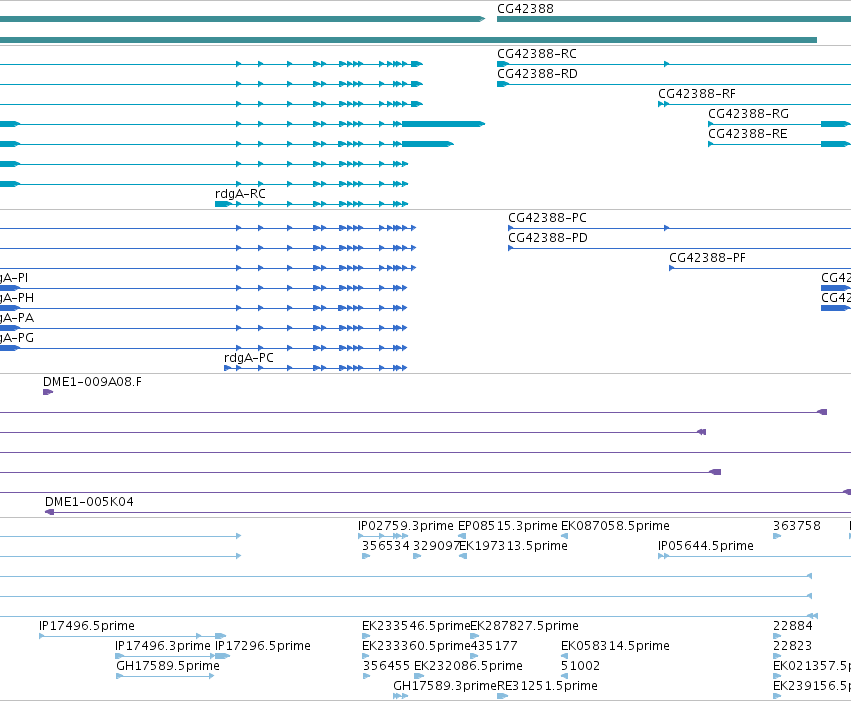
Task: Click the DME1-009A08.F feature label
Action: 92,382
